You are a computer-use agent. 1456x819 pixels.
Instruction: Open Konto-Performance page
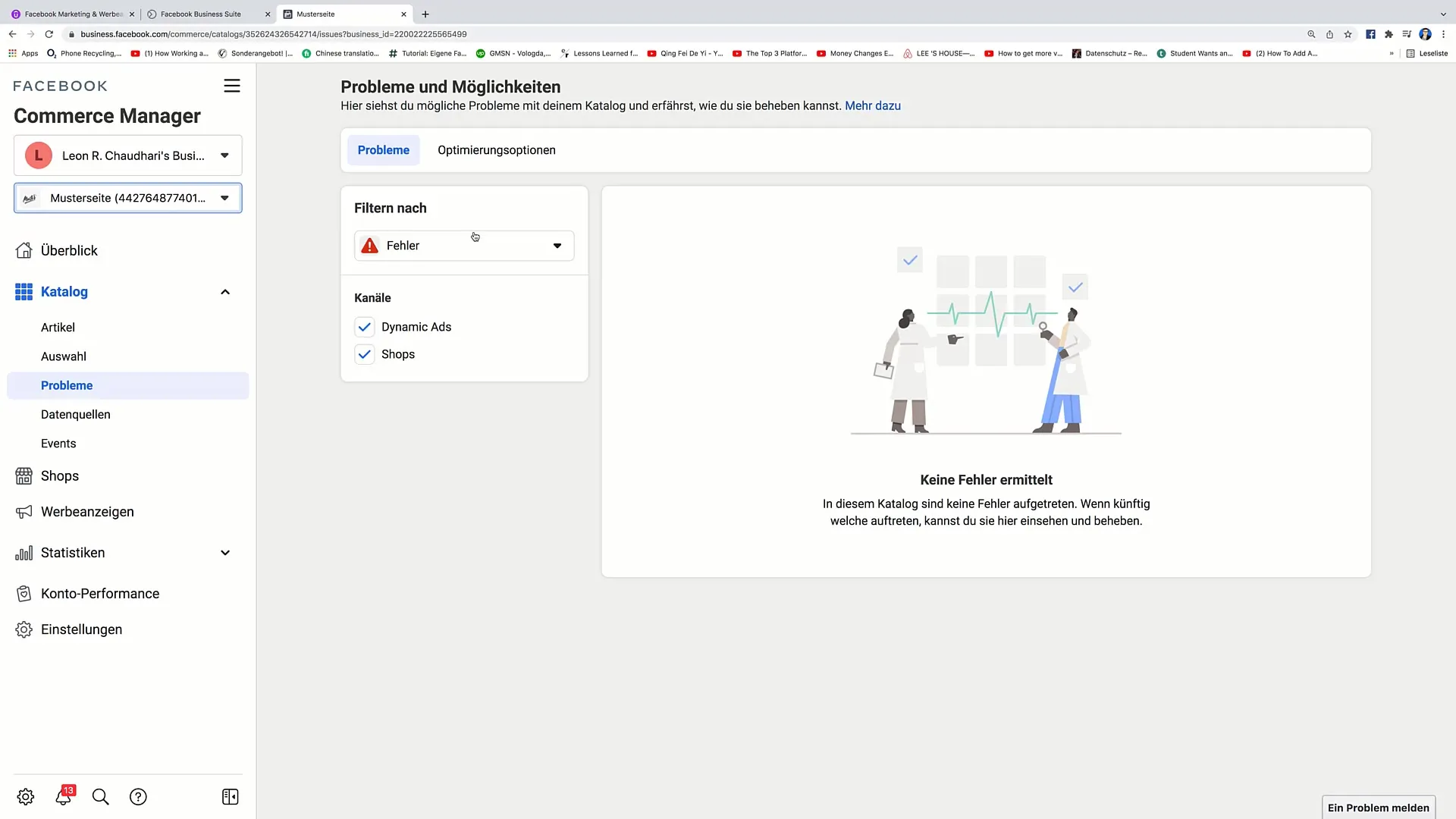tap(100, 594)
